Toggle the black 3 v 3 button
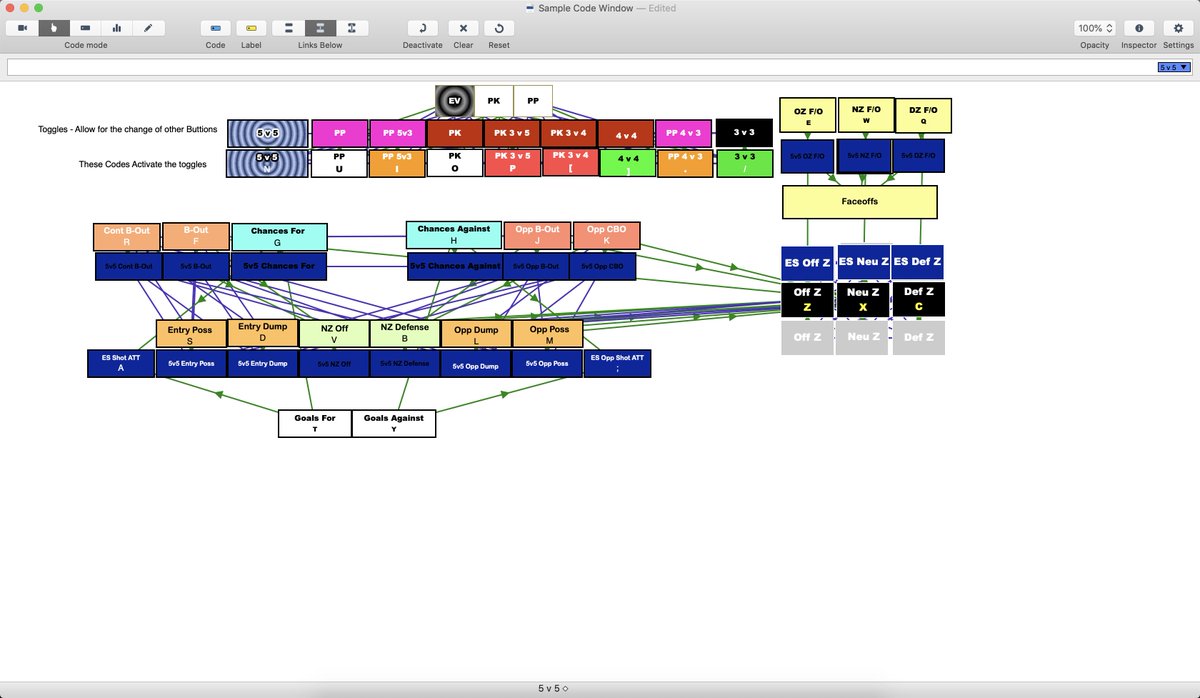This screenshot has width=1200, height=698. (x=744, y=133)
